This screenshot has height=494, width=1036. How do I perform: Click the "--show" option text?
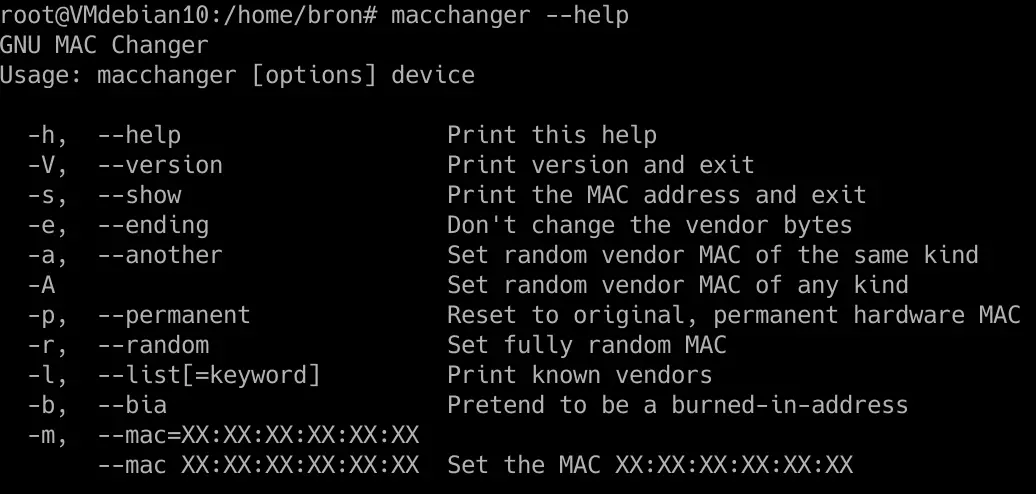click(139, 195)
